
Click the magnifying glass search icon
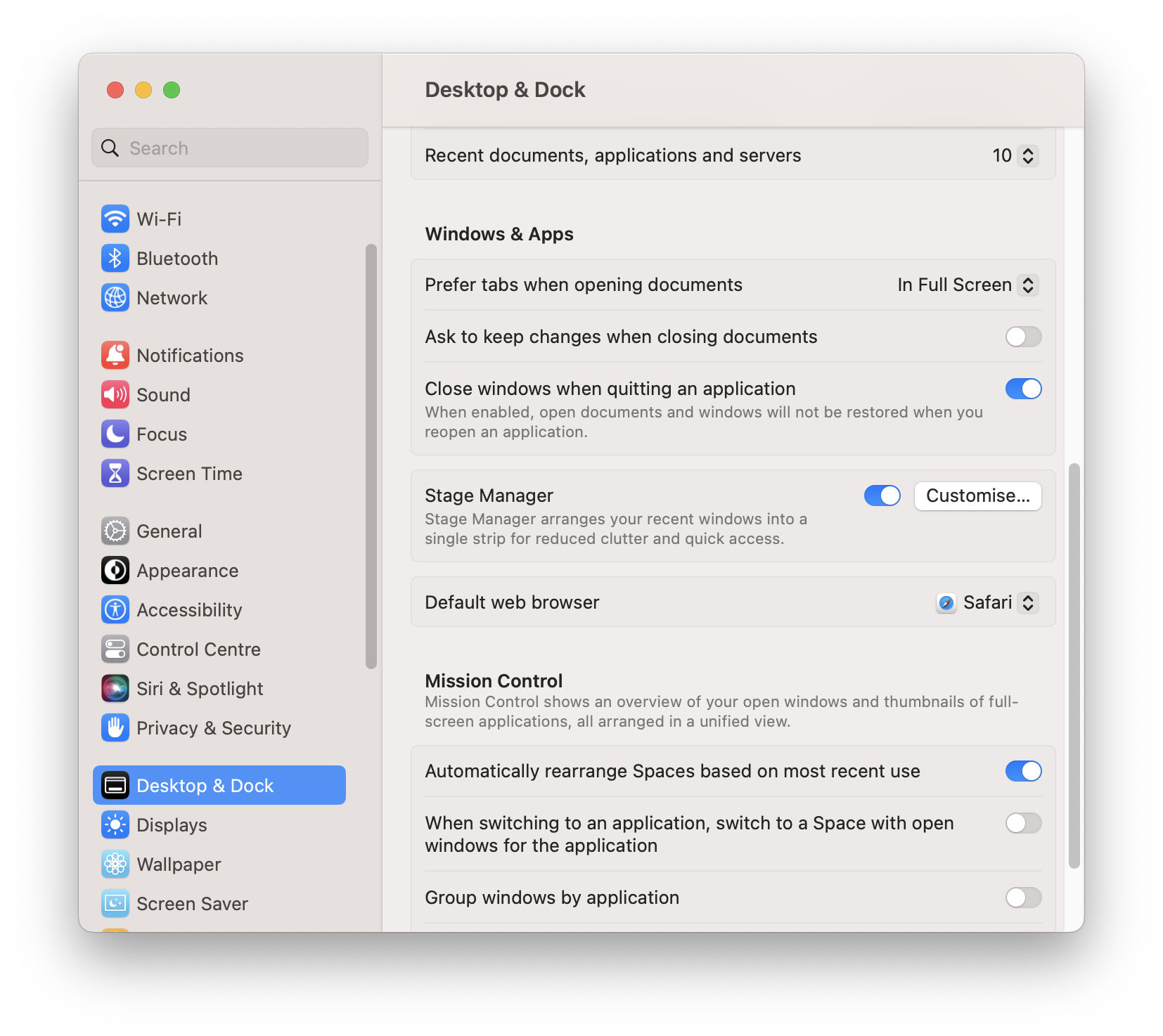(x=110, y=148)
